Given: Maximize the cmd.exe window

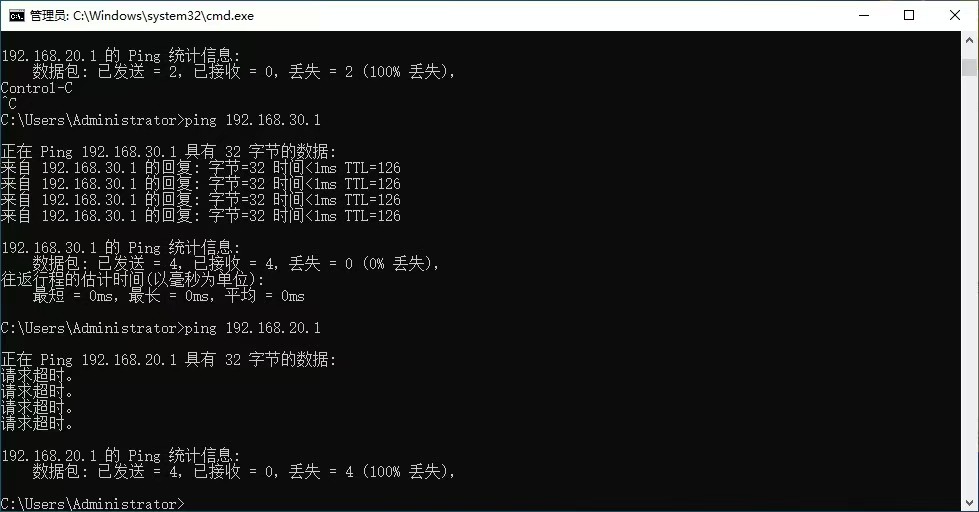Looking at the screenshot, I should [x=909, y=15].
